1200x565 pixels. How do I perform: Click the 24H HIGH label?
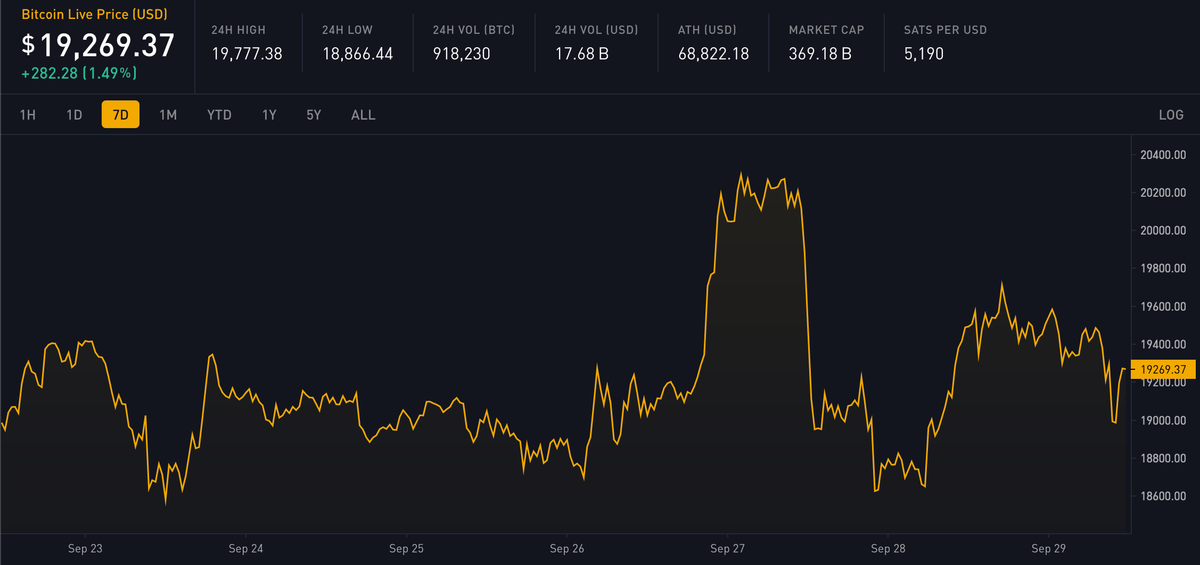pyautogui.click(x=238, y=30)
